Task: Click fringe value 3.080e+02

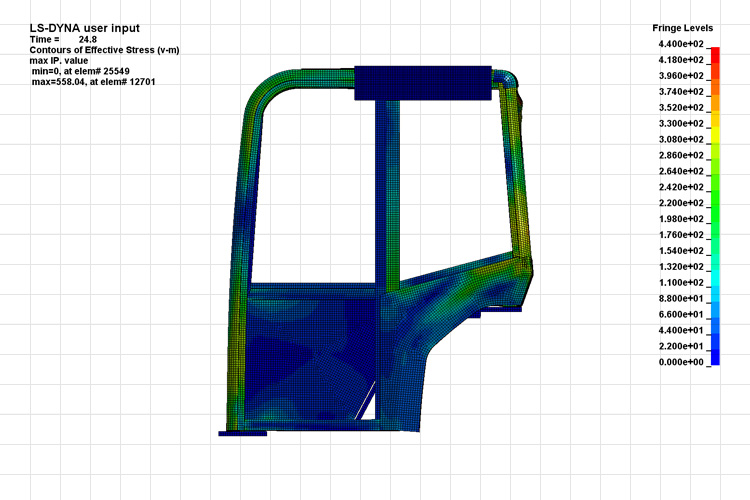Action: click(x=681, y=139)
